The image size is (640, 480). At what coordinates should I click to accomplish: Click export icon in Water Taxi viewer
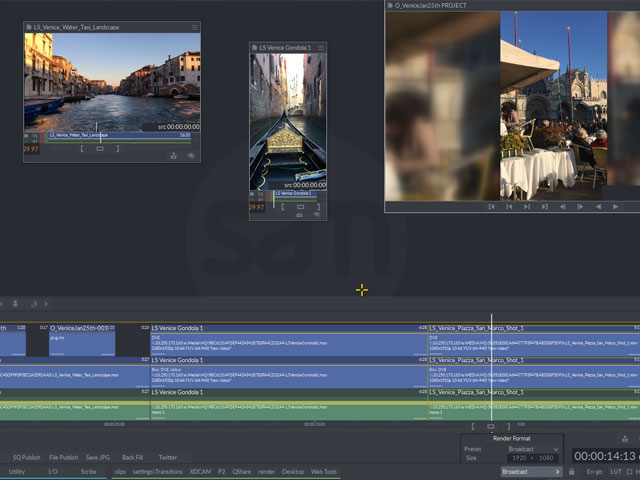[x=173, y=156]
